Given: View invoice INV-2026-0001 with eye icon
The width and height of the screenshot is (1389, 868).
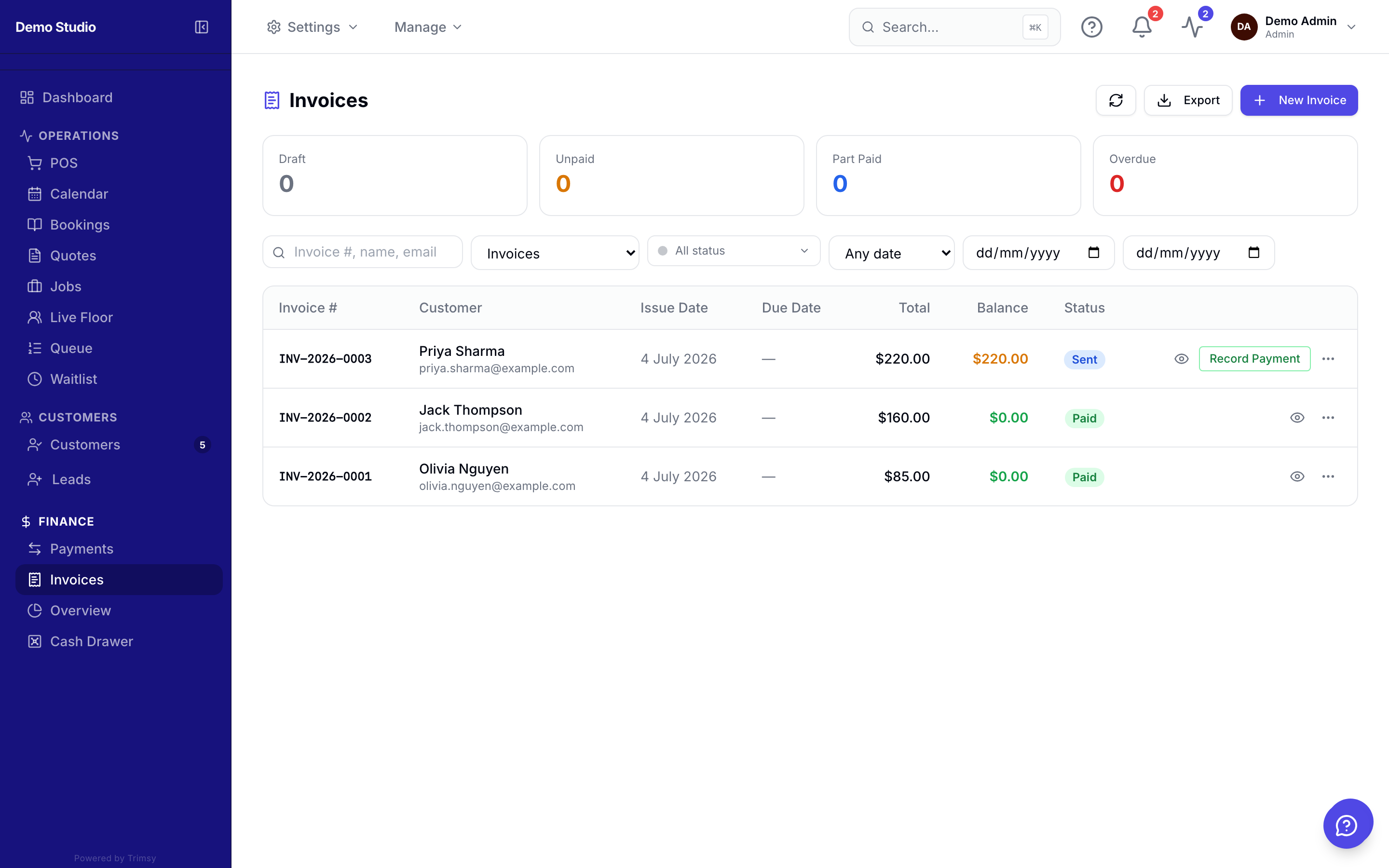Looking at the screenshot, I should coord(1296,476).
